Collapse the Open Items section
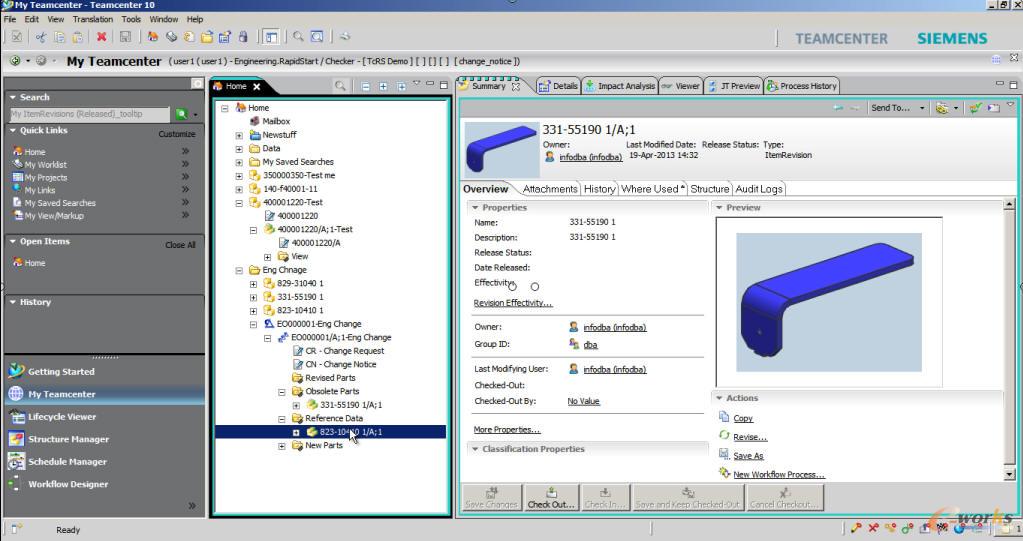 point(12,241)
